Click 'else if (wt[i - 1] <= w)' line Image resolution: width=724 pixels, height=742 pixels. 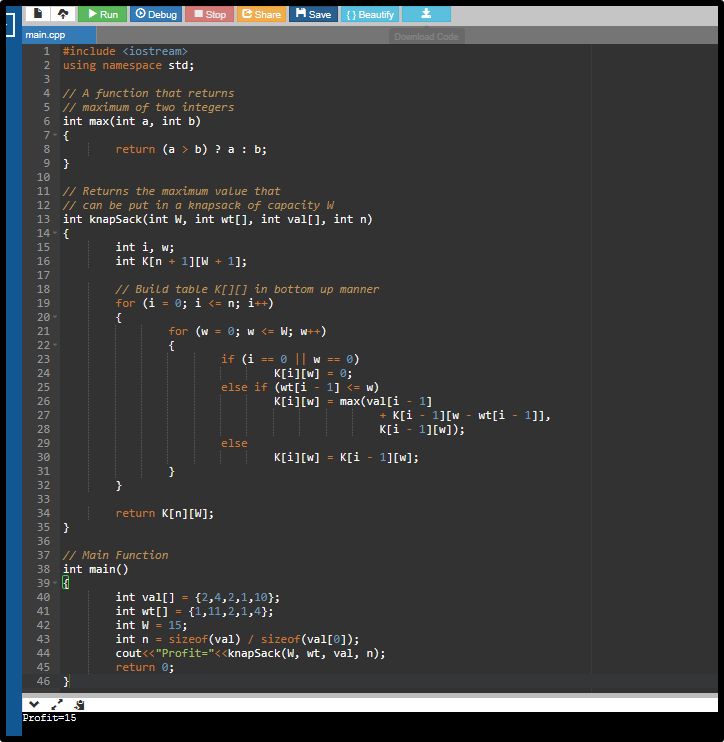tap(300, 387)
